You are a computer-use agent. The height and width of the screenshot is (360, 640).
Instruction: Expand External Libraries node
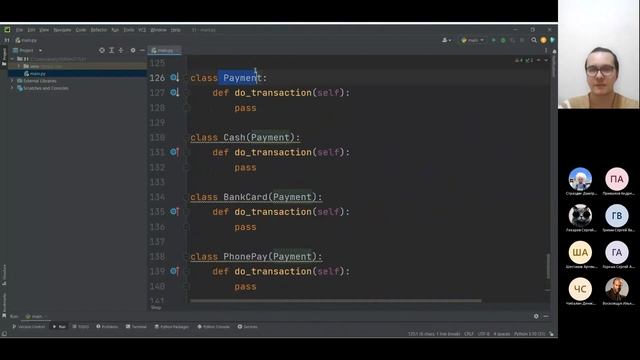click(12, 81)
